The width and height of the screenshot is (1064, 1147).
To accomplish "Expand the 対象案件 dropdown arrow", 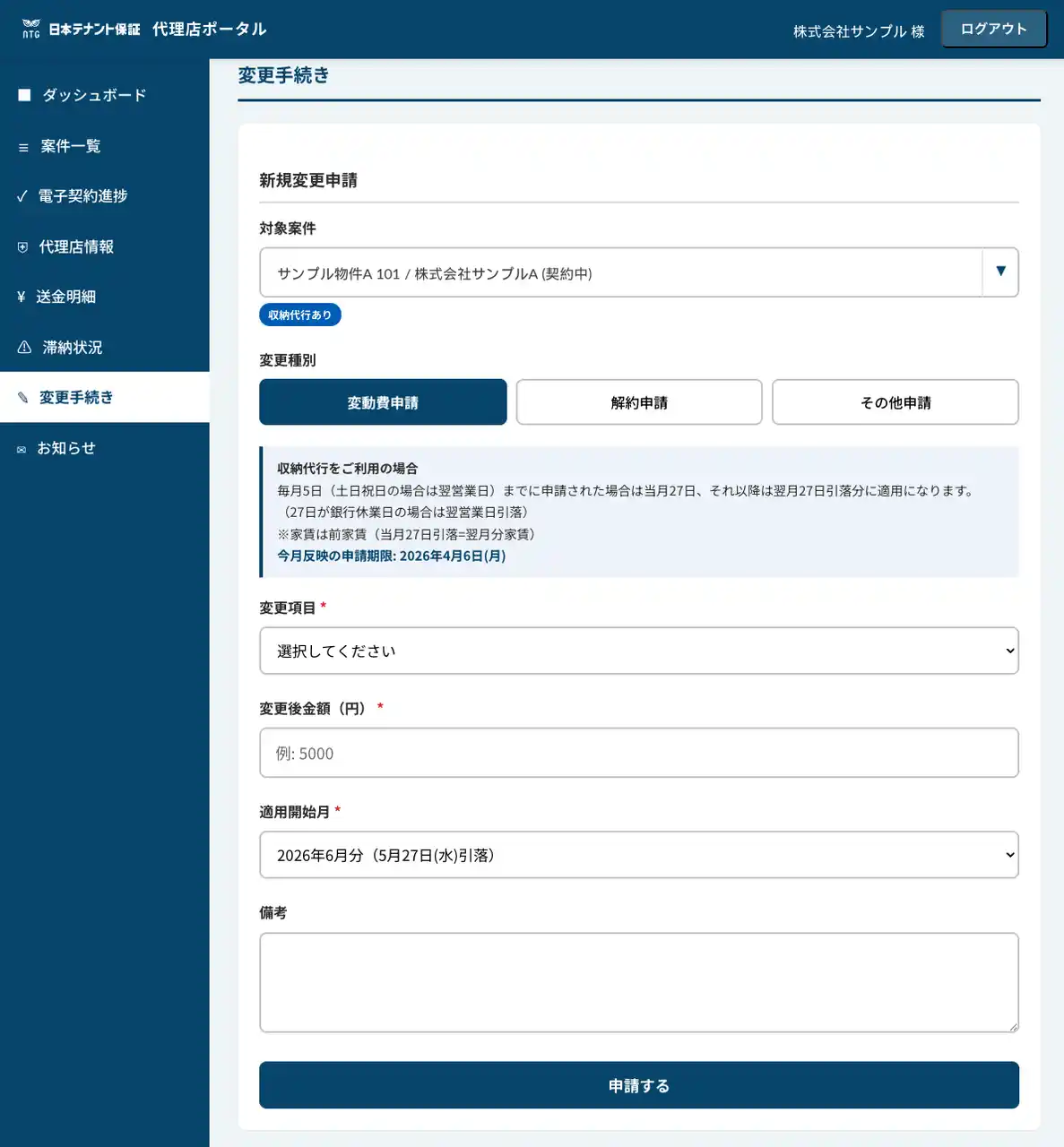I will (1000, 272).
